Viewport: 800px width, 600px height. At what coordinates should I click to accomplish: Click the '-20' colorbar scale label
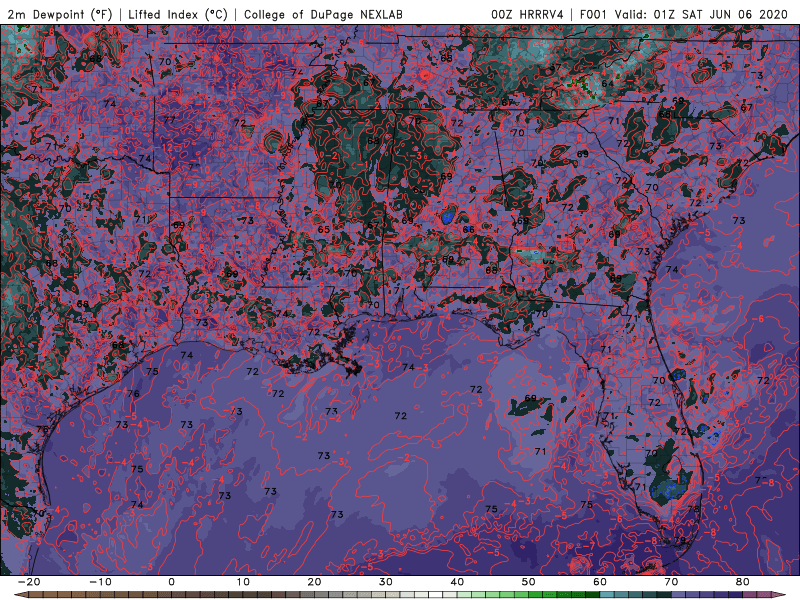[x=29, y=582]
